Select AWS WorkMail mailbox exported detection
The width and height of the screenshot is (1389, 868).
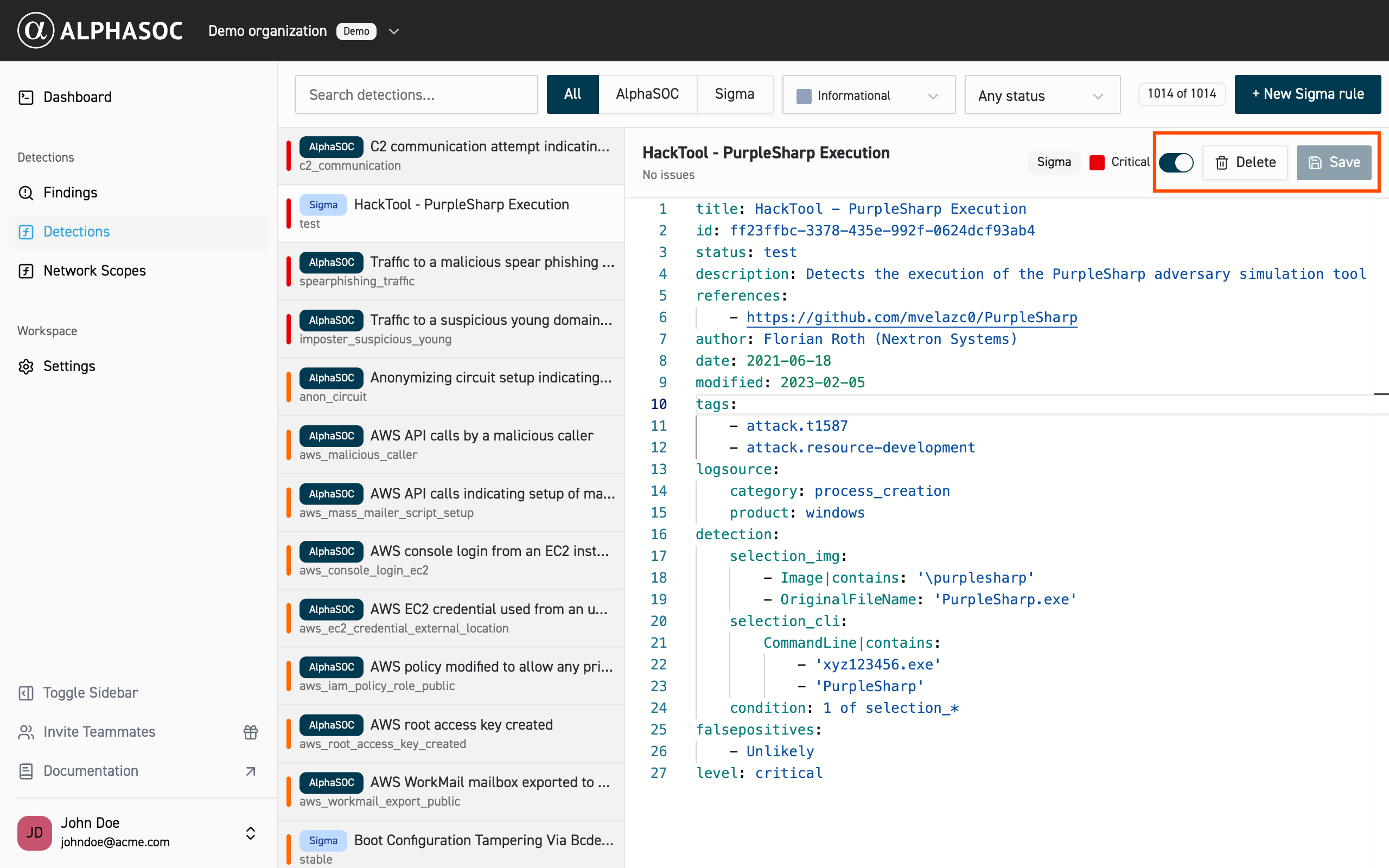point(450,792)
